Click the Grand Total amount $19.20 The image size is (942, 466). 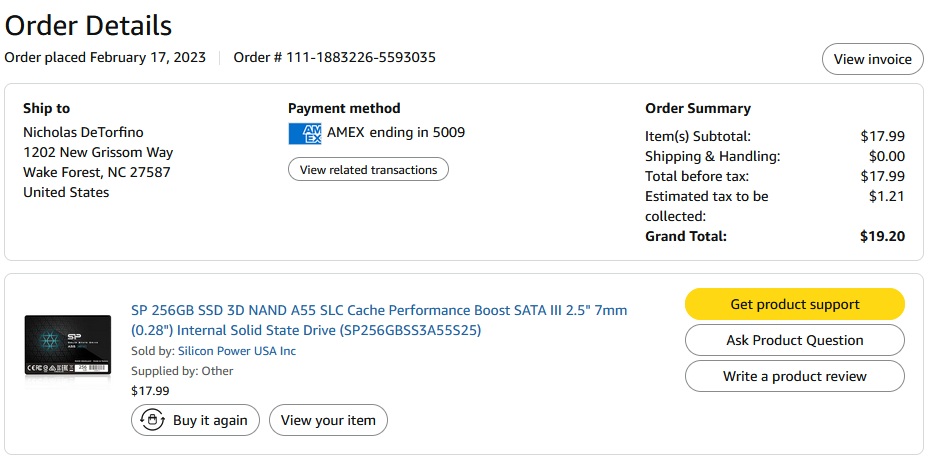click(882, 236)
